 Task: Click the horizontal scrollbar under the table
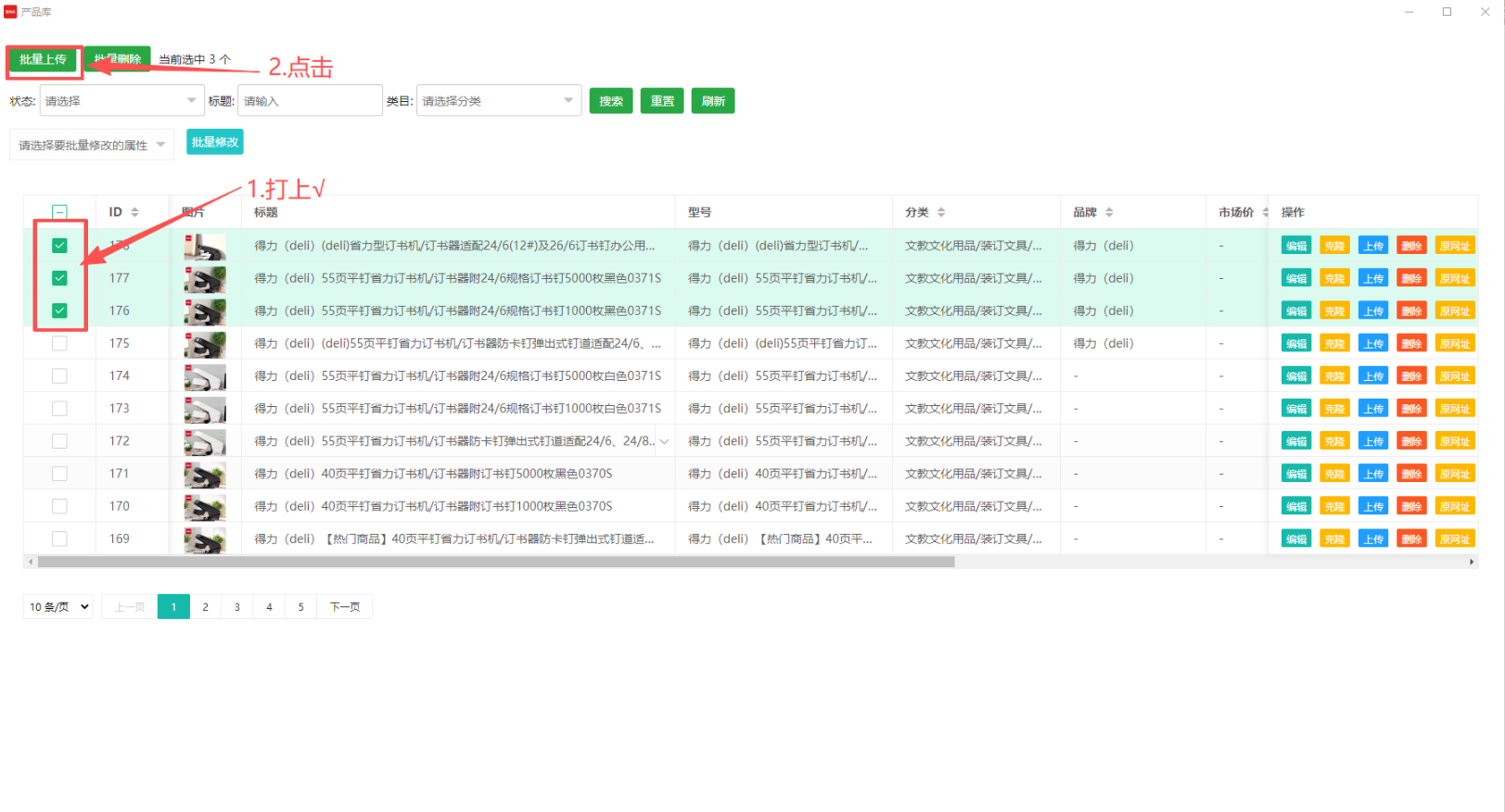click(x=496, y=562)
